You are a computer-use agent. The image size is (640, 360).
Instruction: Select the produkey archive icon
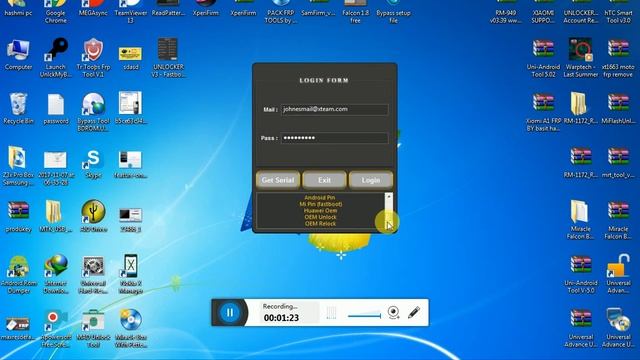coord(18,217)
